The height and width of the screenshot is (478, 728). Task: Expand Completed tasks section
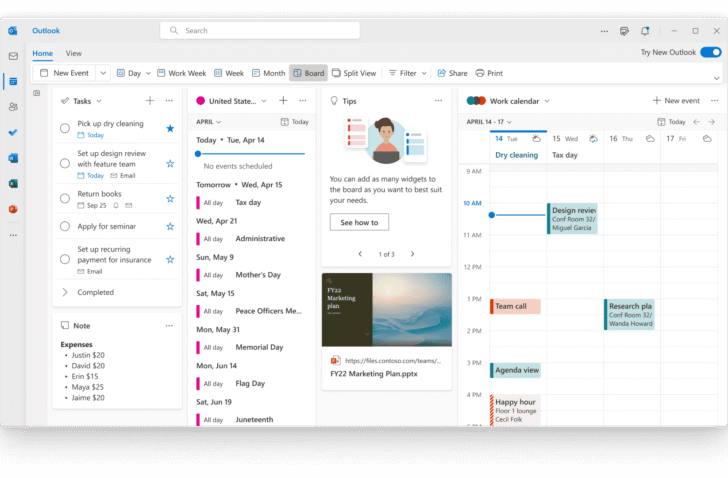pos(65,292)
